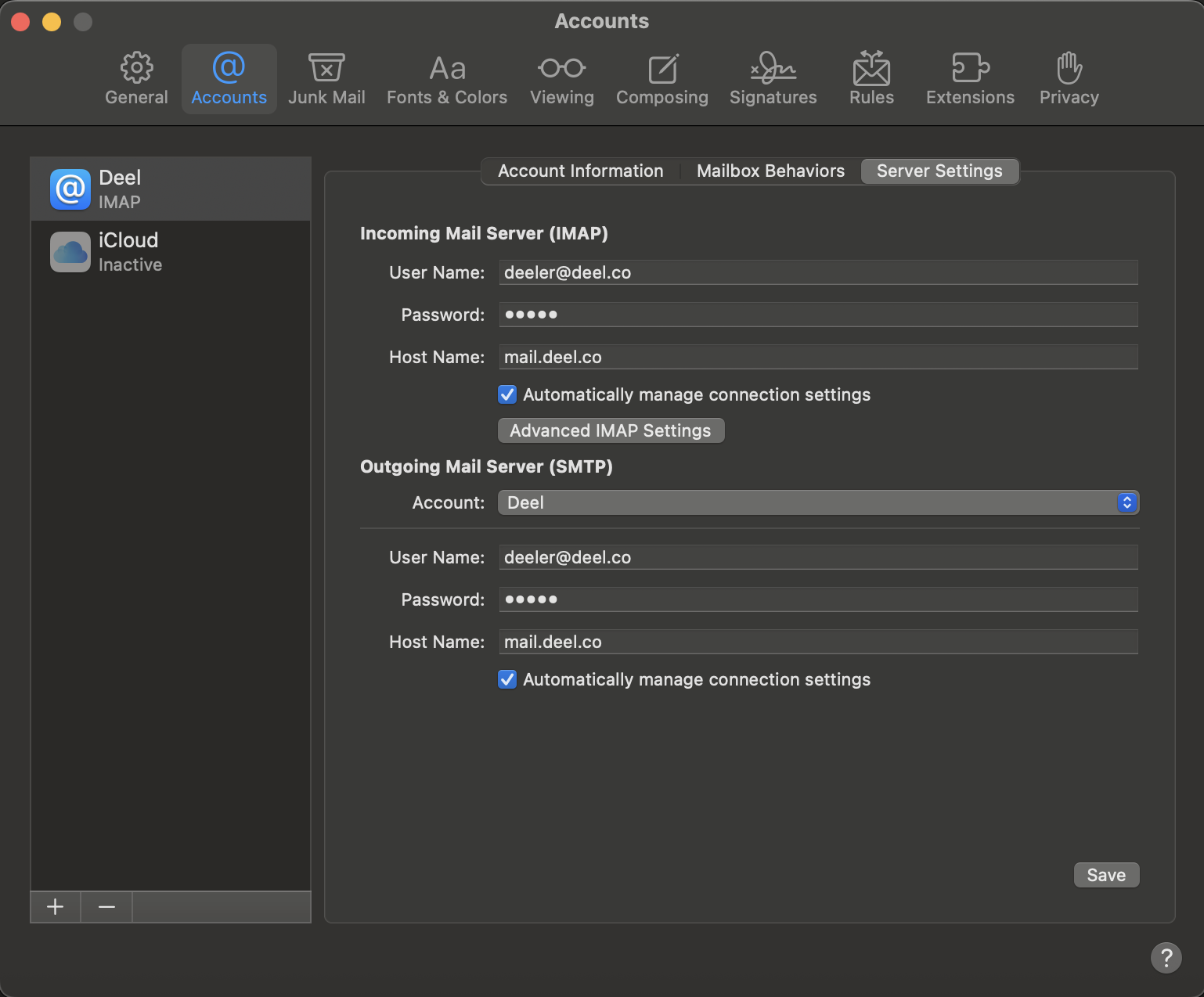Image resolution: width=1204 pixels, height=997 pixels.
Task: Add a new account with plus button
Action: (56, 907)
